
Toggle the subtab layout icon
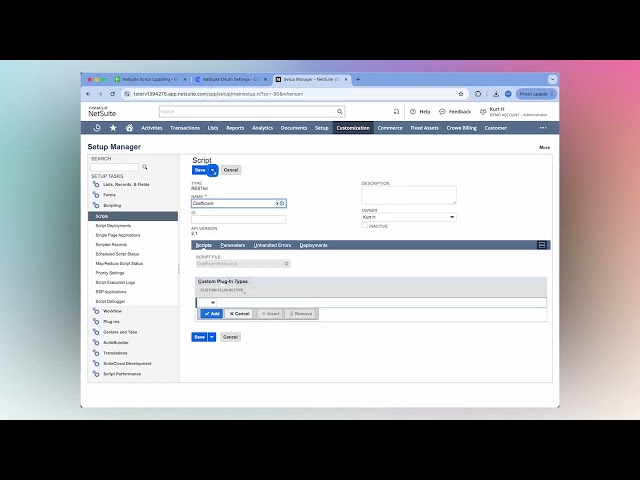(x=542, y=245)
